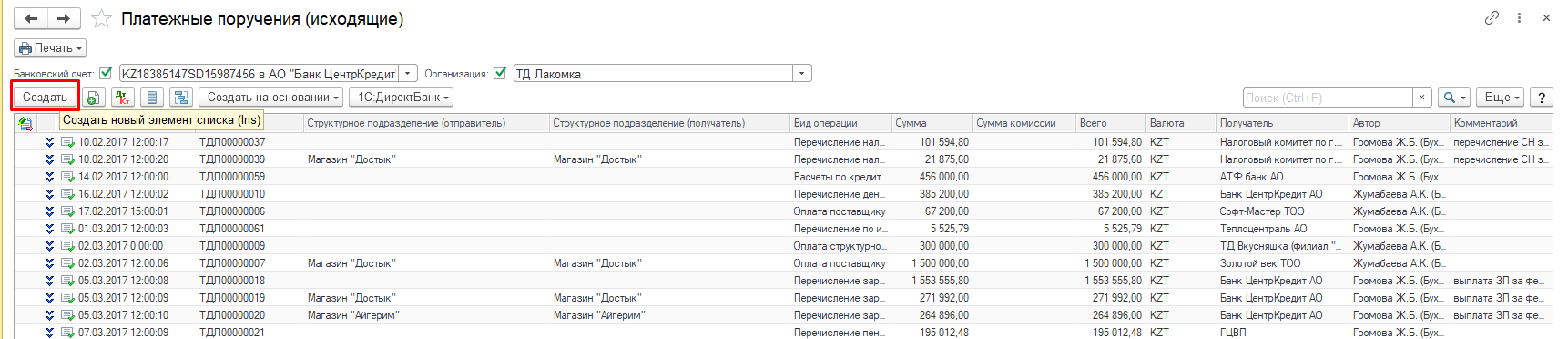Go forward with the right arrow
1568x339 pixels.
pos(63,18)
